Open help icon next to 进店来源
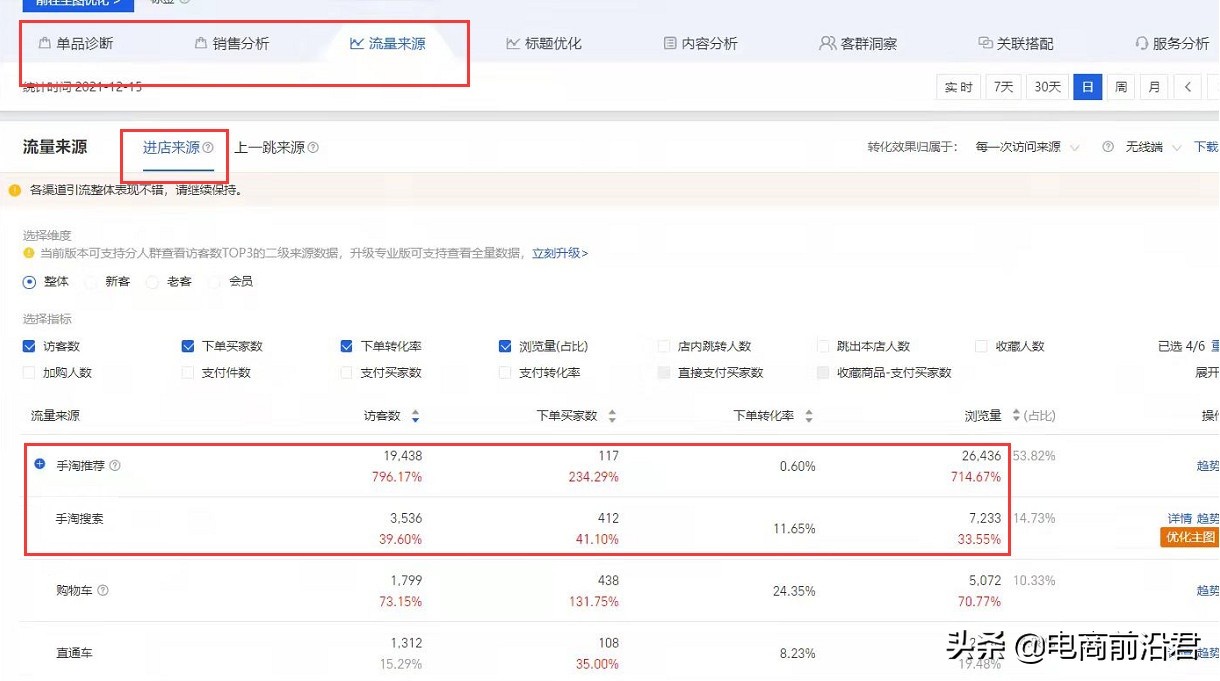This screenshot has height=681, width=1220. 208,148
